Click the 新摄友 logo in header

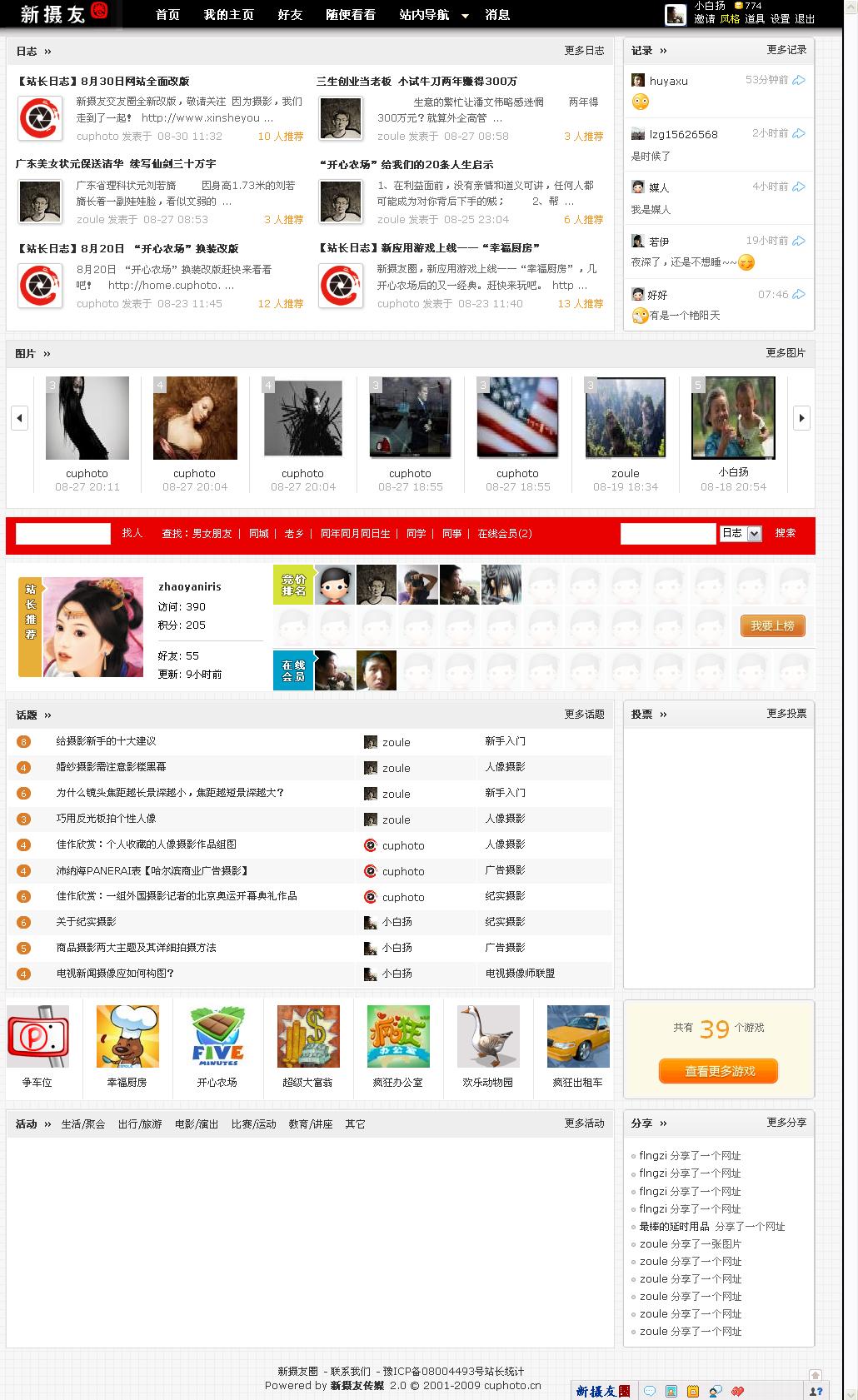[x=64, y=13]
